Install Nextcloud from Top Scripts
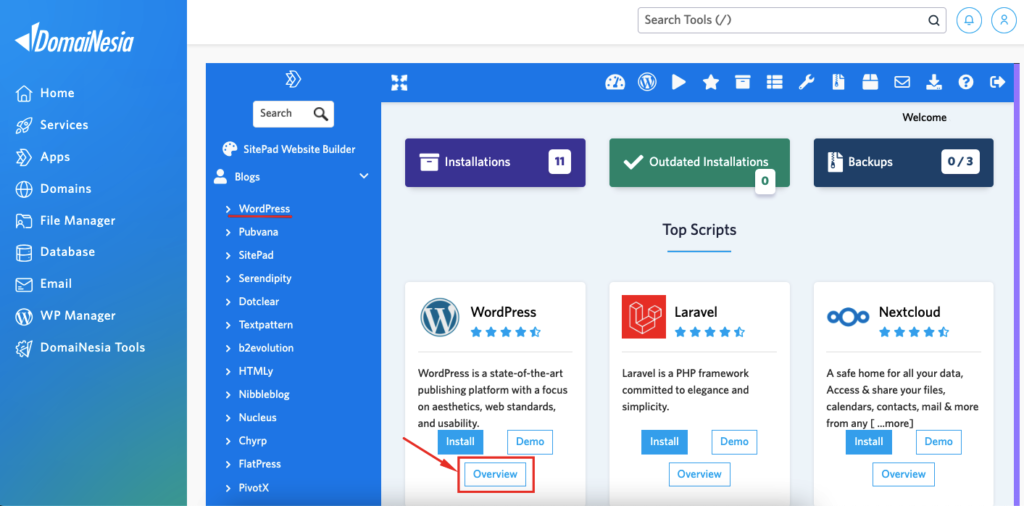 point(869,442)
